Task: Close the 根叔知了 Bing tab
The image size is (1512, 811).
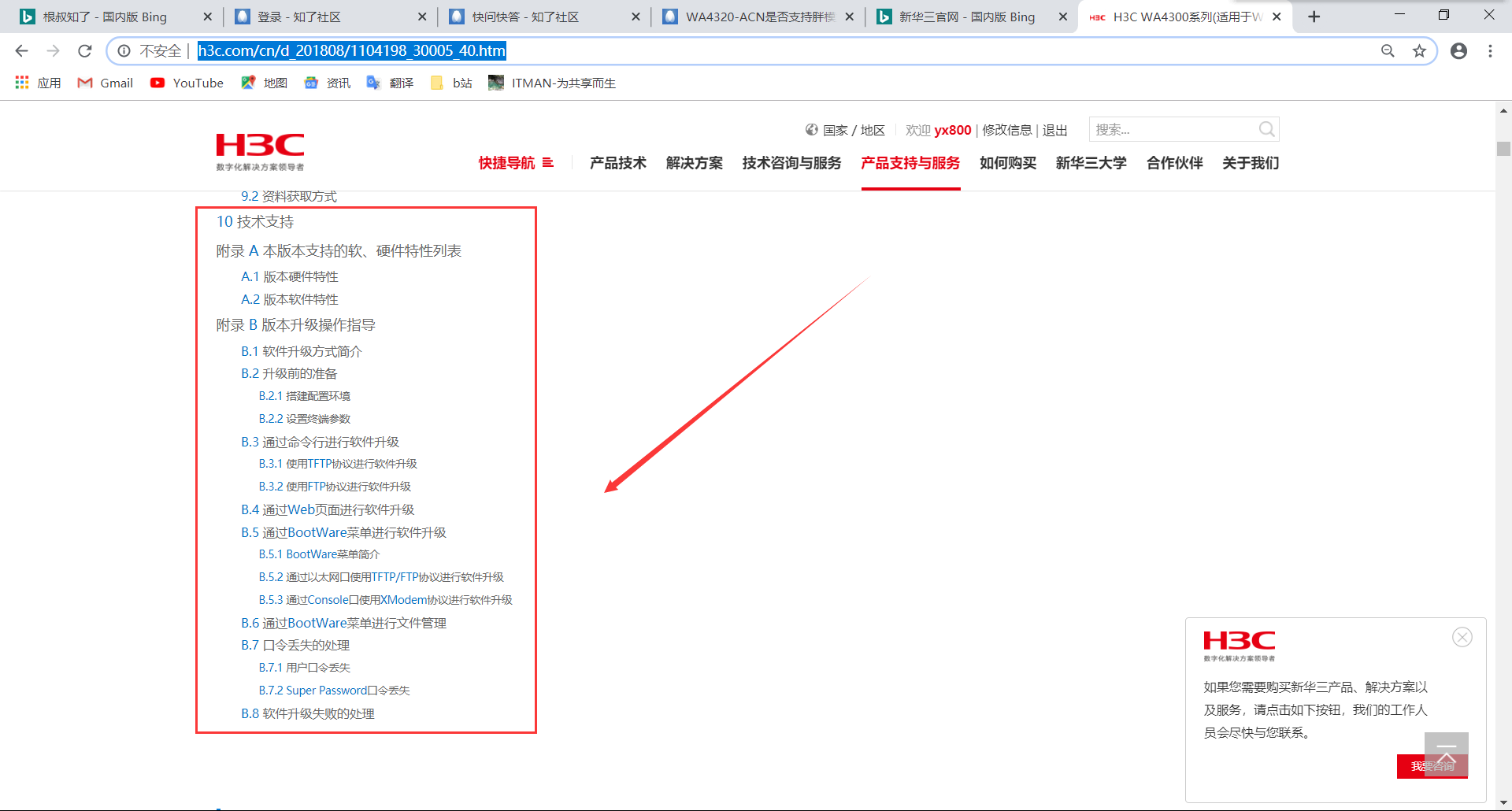Action: coord(208,17)
